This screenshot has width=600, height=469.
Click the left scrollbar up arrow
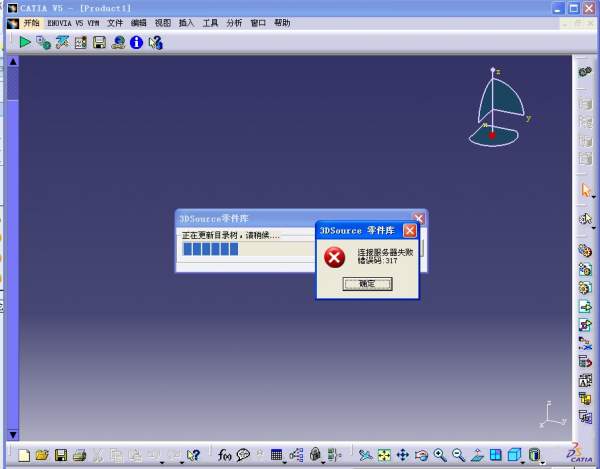tap(13, 62)
